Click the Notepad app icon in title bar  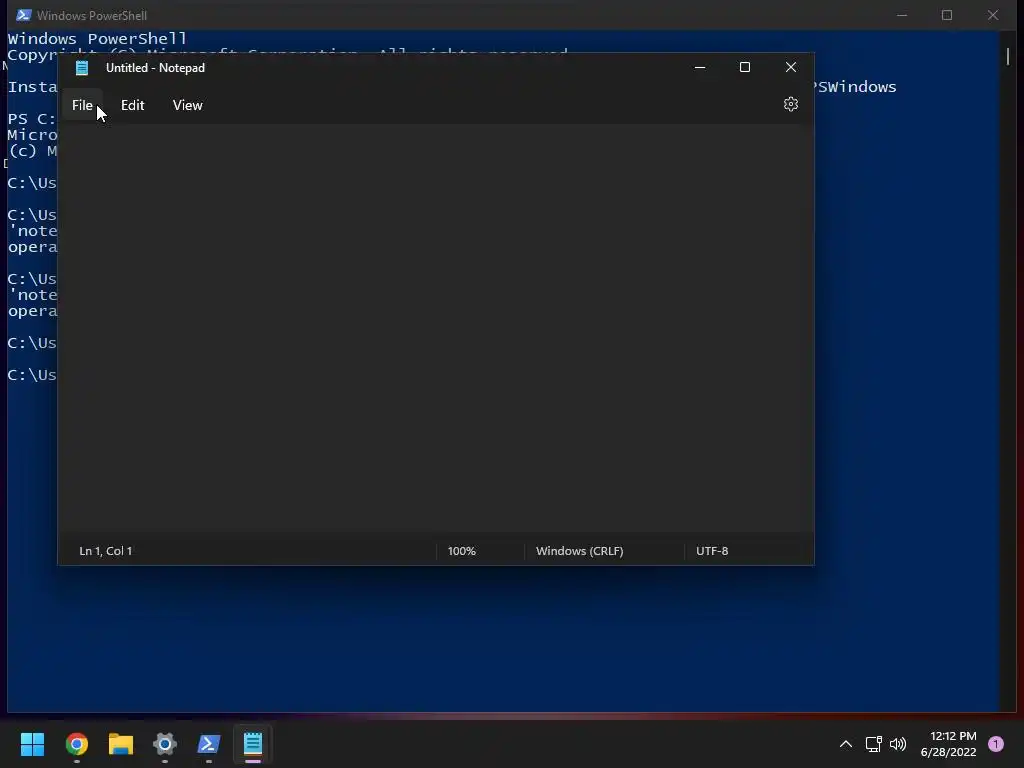(x=82, y=68)
